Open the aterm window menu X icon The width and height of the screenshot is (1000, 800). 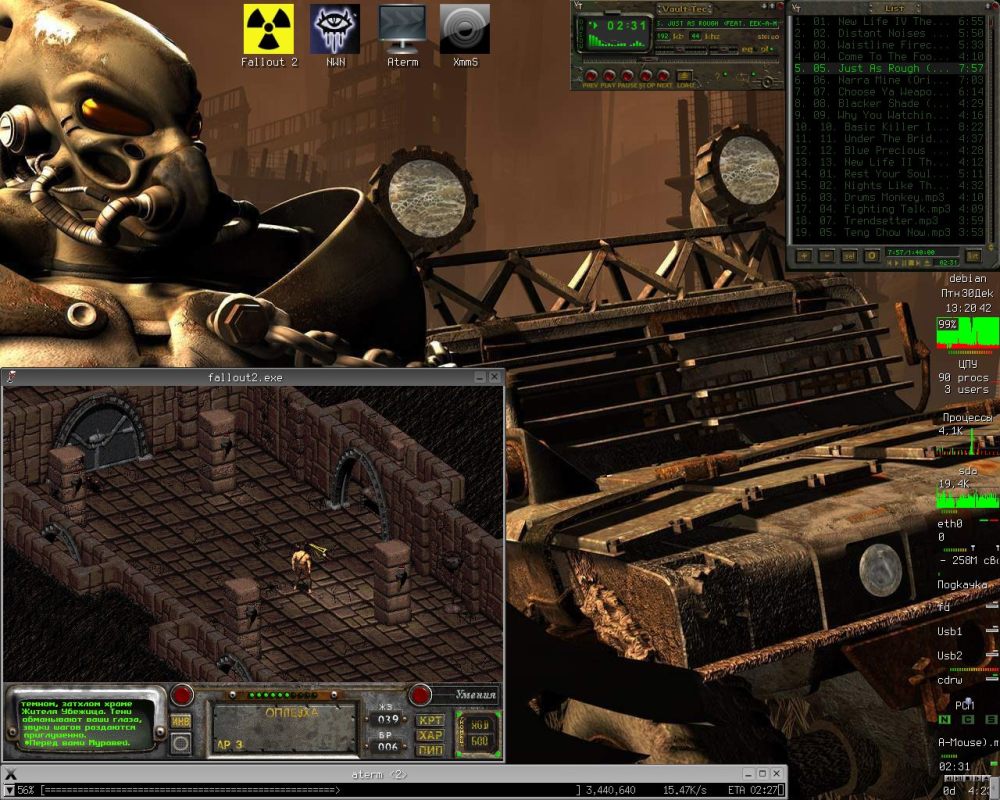click(10, 774)
